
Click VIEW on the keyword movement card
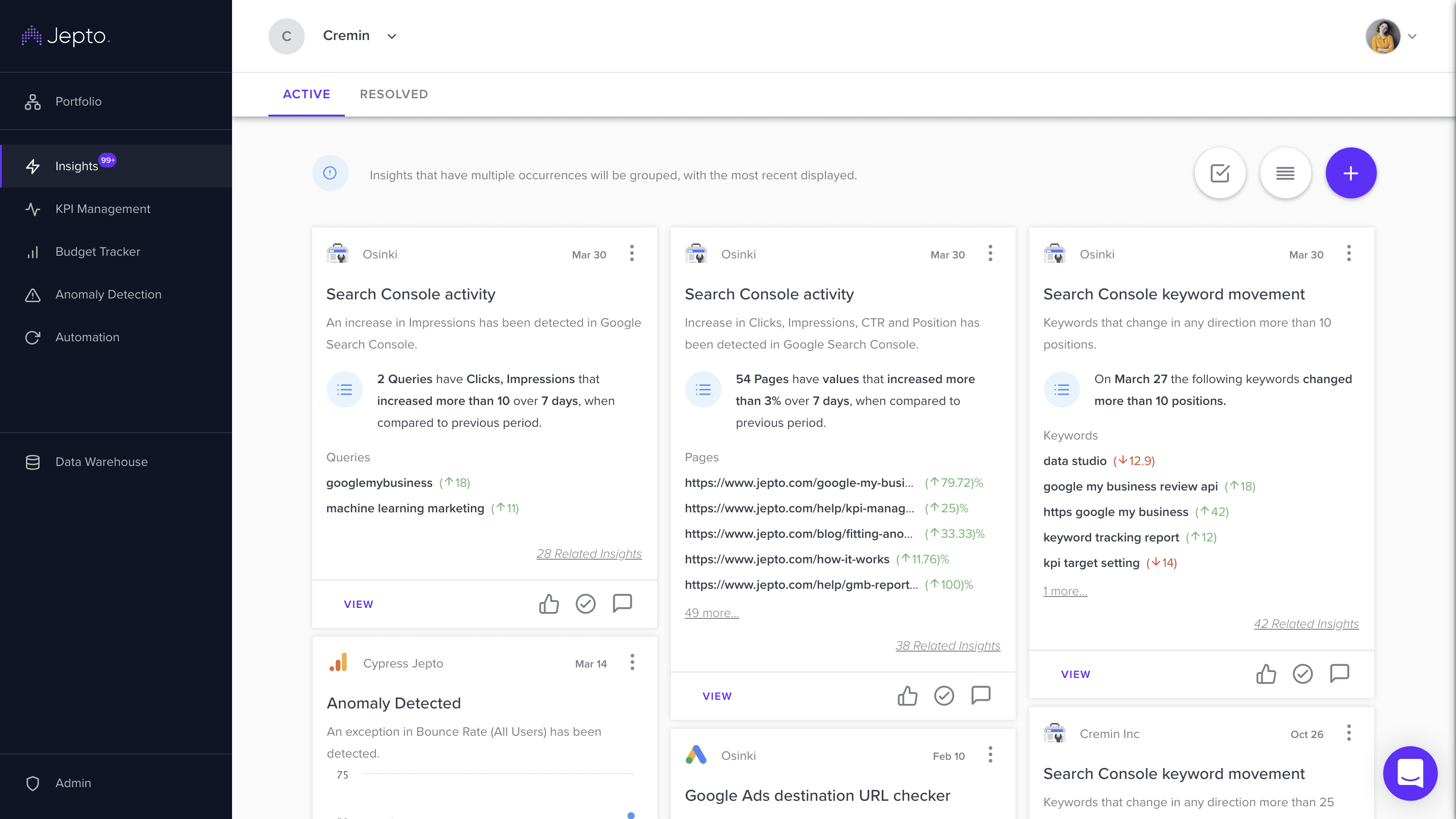pos(1075,674)
